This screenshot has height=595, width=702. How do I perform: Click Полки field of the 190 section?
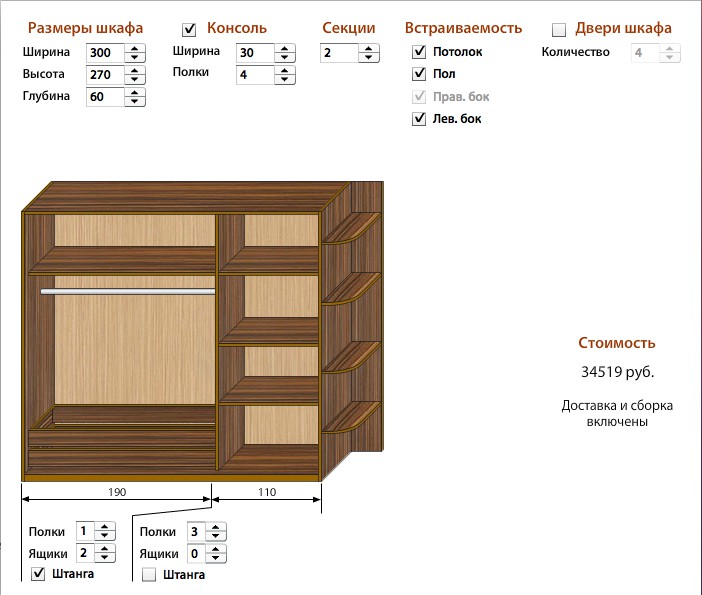[x=85, y=531]
